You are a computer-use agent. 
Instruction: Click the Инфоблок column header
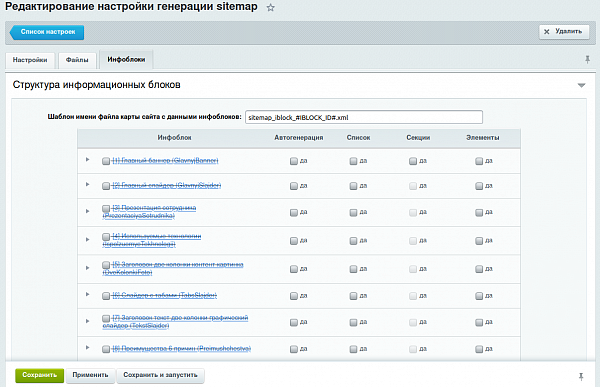click(x=174, y=138)
